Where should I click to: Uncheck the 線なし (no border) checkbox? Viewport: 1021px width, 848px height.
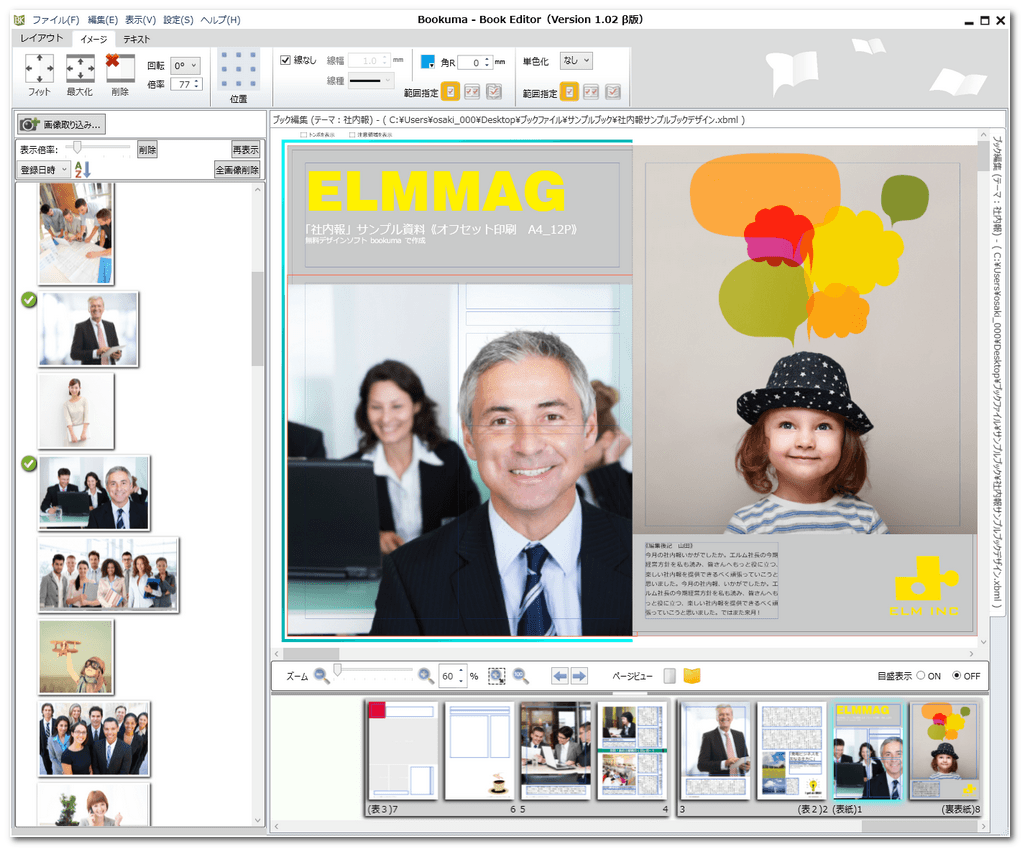285,60
